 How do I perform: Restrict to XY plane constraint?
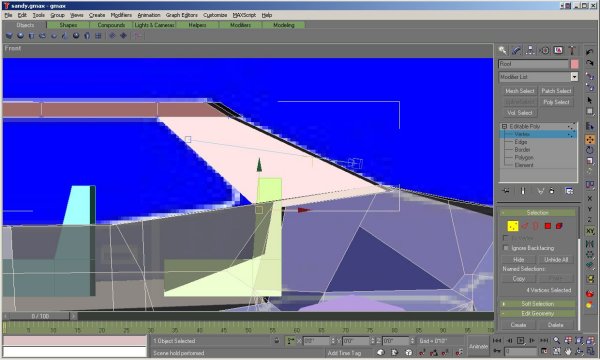[590, 231]
